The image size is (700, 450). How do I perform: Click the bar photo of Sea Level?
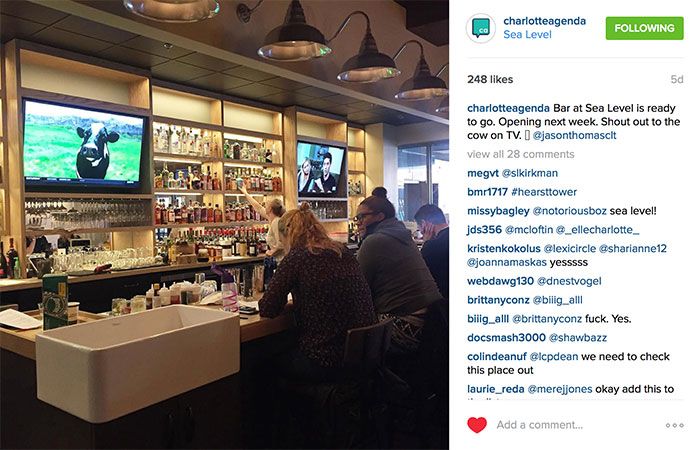(x=224, y=225)
